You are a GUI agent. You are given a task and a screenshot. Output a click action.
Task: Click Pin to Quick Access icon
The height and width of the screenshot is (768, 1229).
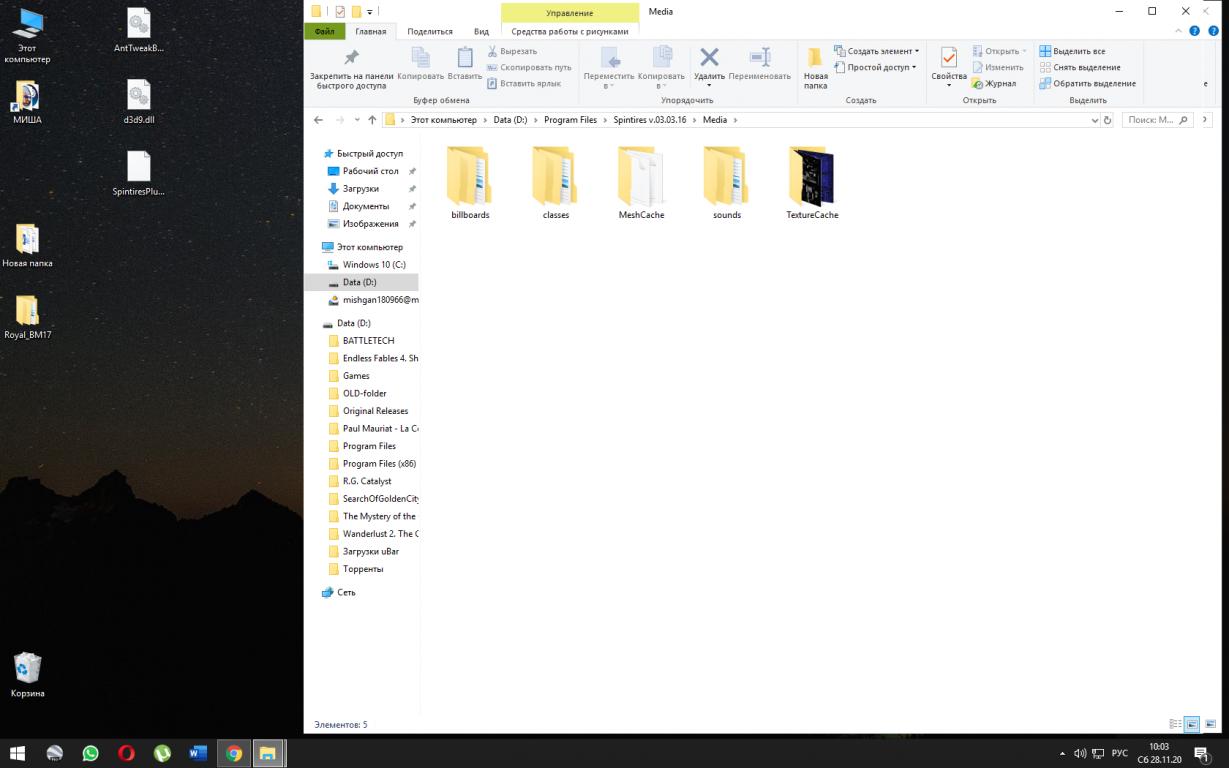tap(351, 58)
